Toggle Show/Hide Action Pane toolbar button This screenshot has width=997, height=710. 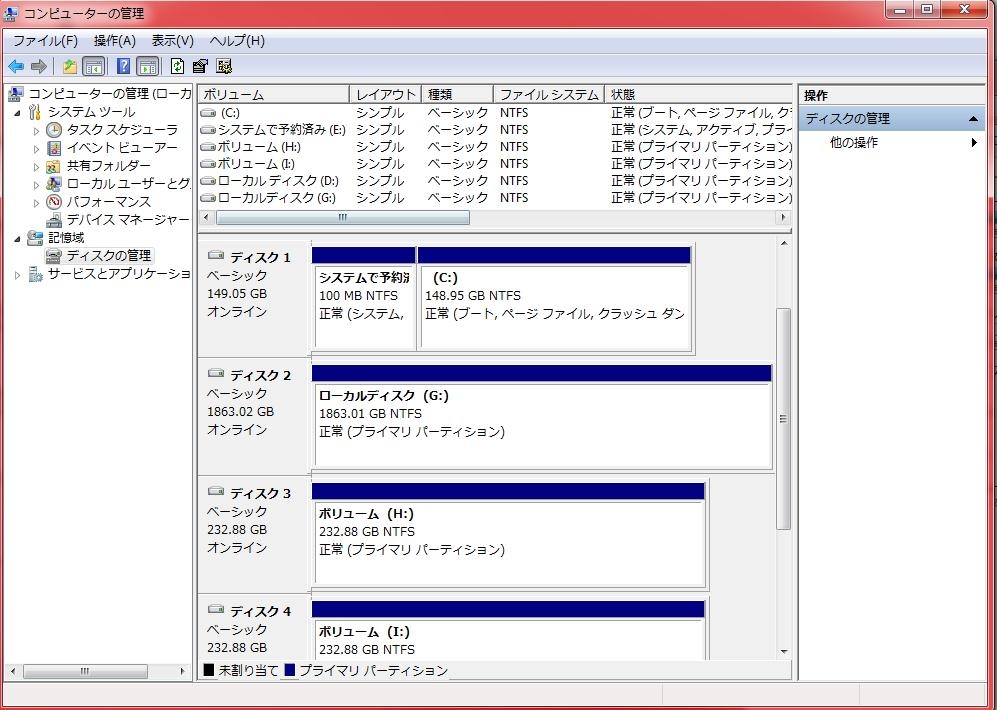[x=148, y=66]
